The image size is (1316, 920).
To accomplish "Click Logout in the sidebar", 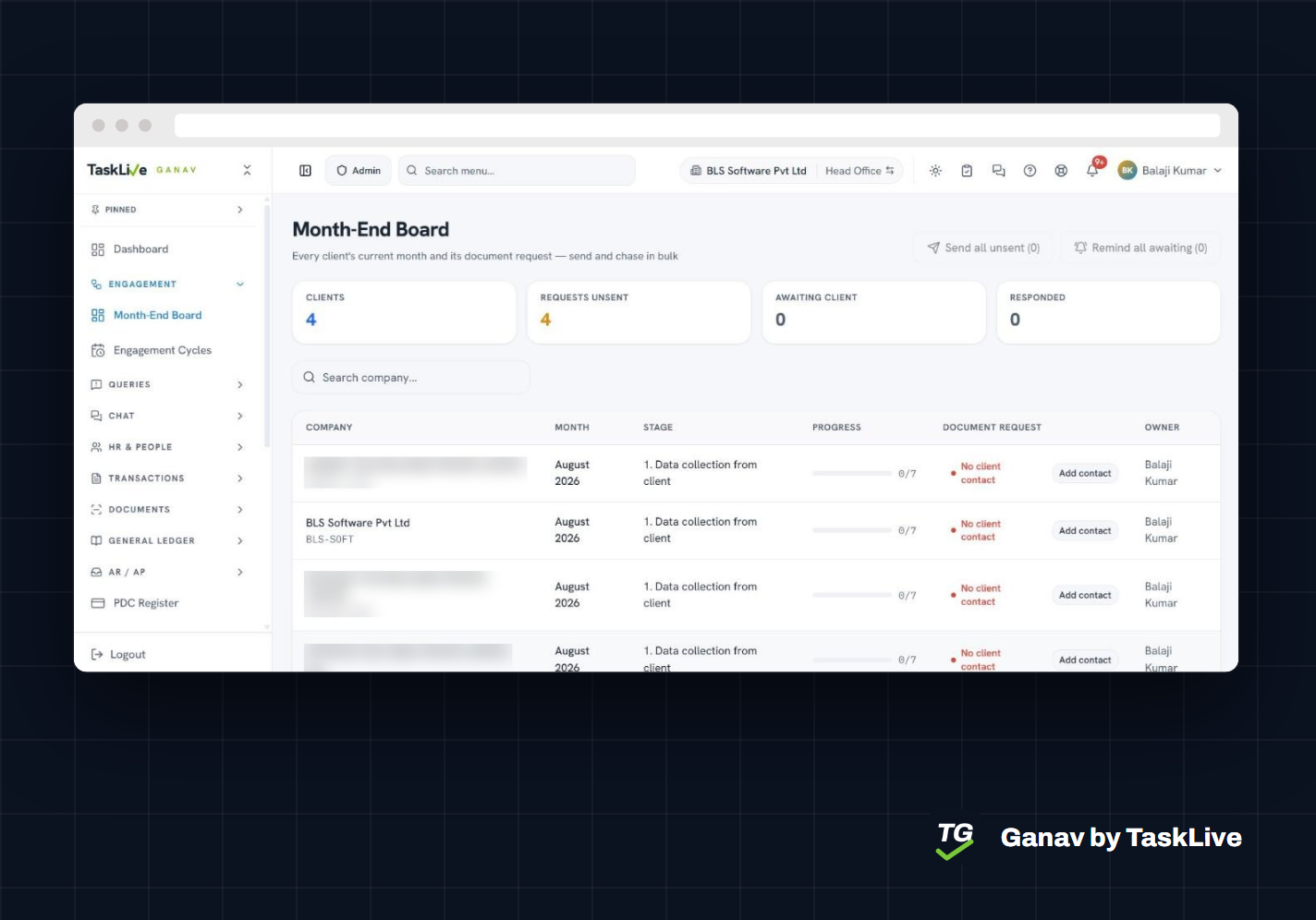I will (x=118, y=655).
